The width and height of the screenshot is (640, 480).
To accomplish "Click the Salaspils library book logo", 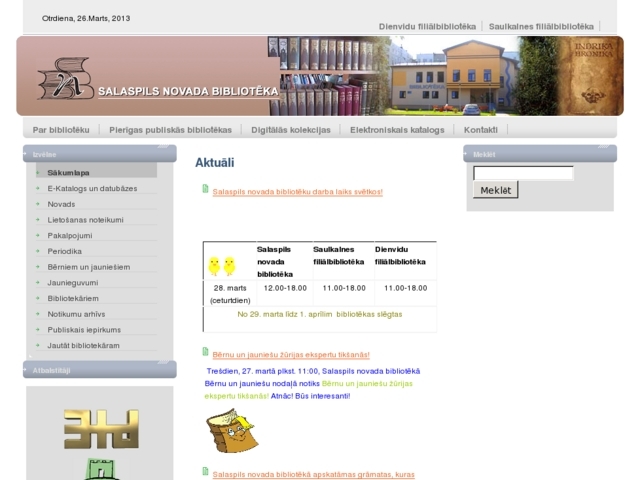I will 65,78.
